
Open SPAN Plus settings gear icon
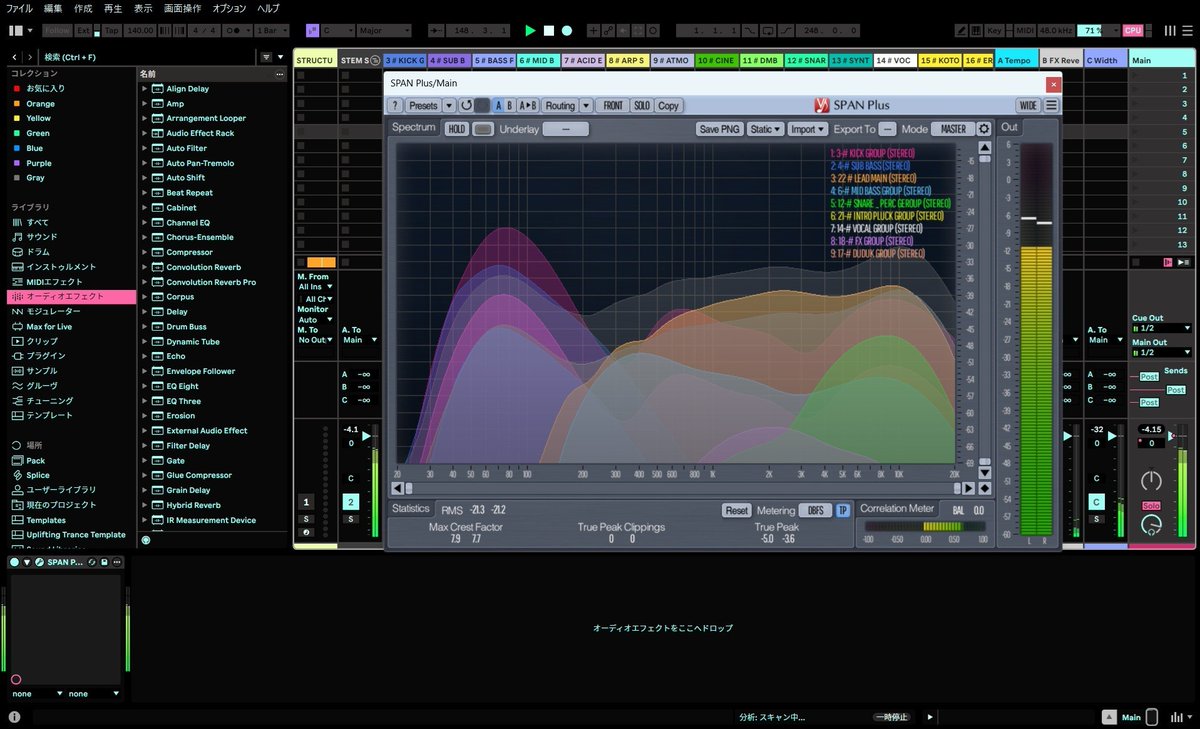[984, 129]
